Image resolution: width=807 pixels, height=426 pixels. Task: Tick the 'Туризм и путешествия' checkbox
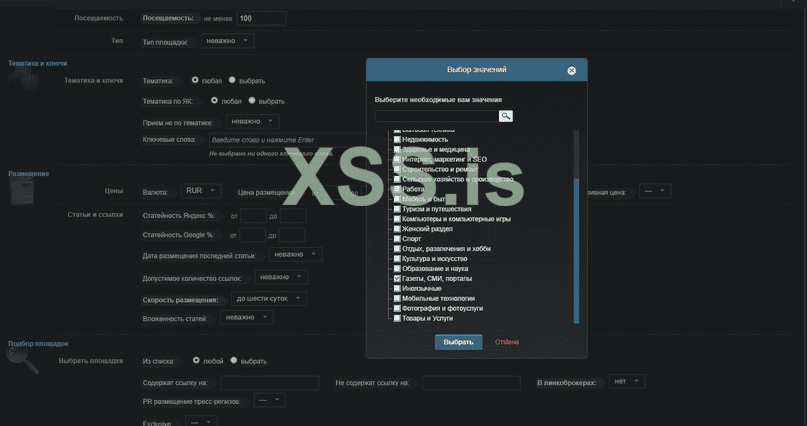coord(397,209)
